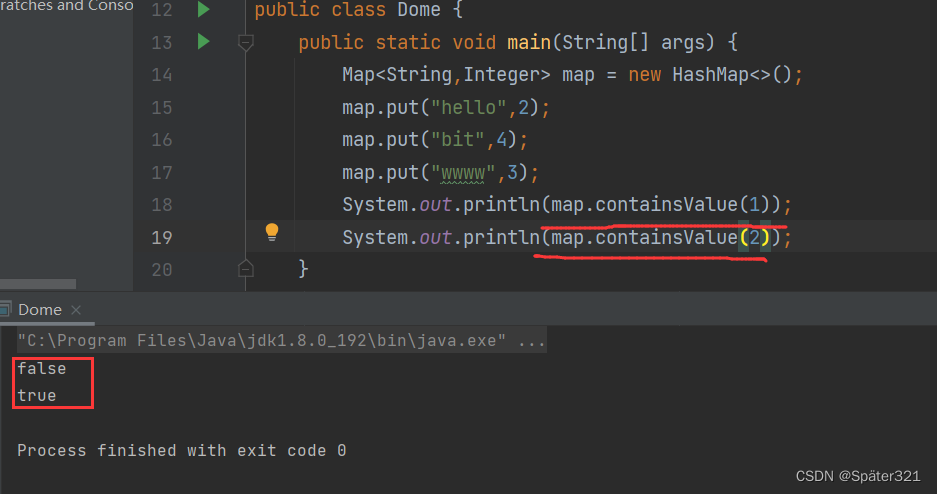Click the "Process finished with exit code 0" message
Viewport: 937px width, 494px height.
coord(181,451)
